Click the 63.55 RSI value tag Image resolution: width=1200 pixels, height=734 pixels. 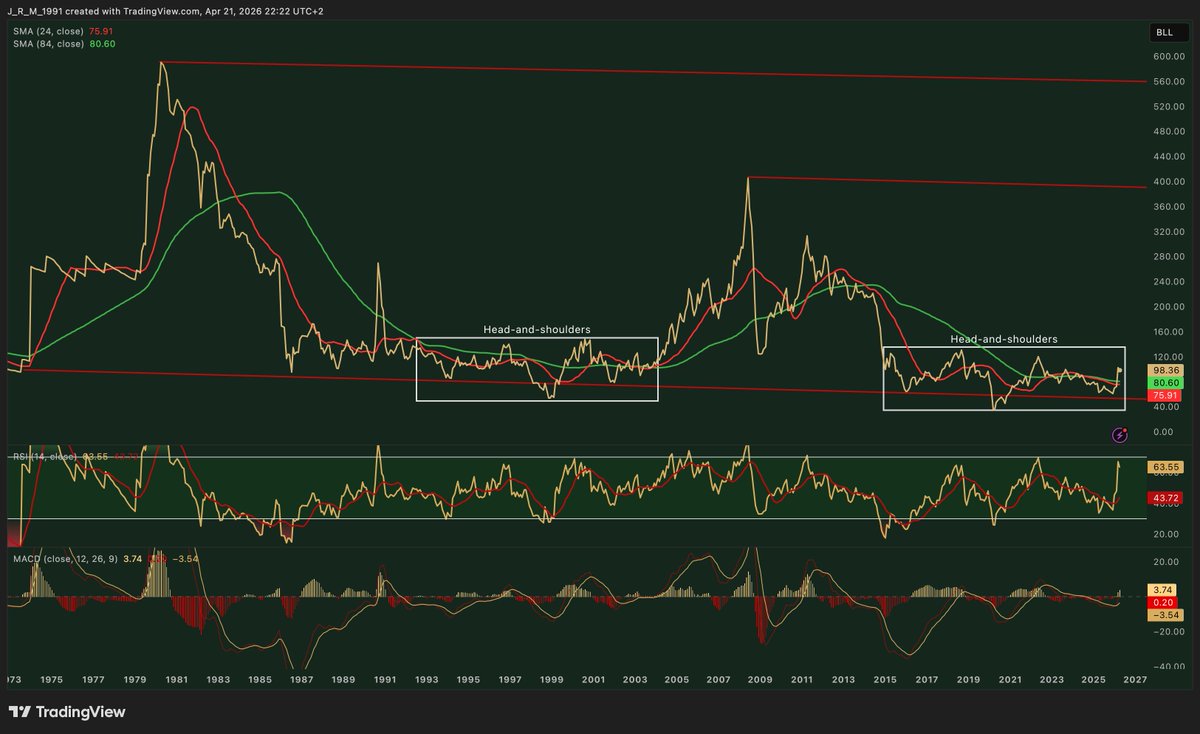pos(1166,467)
